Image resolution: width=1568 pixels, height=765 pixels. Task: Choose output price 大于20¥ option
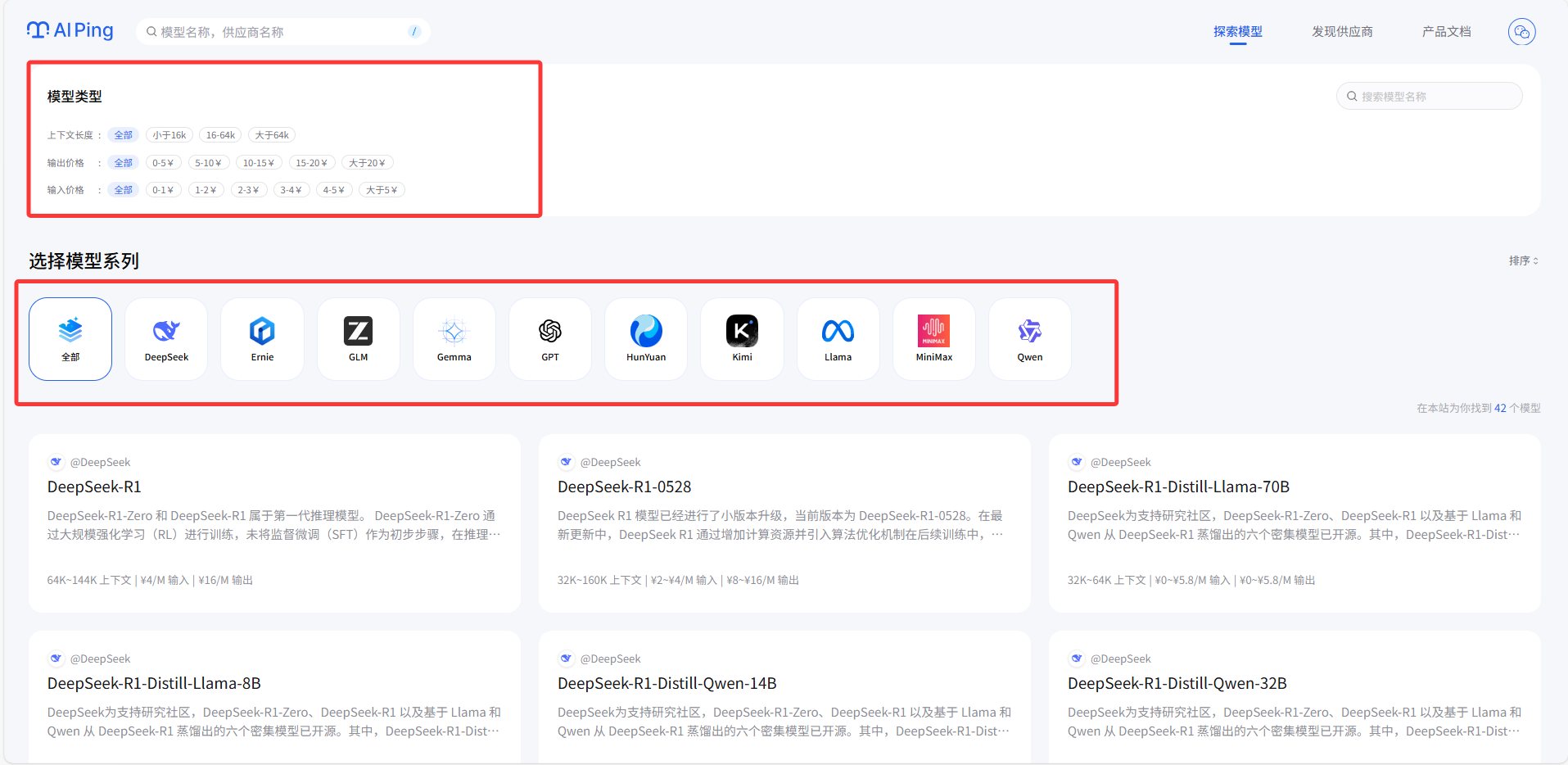(367, 163)
